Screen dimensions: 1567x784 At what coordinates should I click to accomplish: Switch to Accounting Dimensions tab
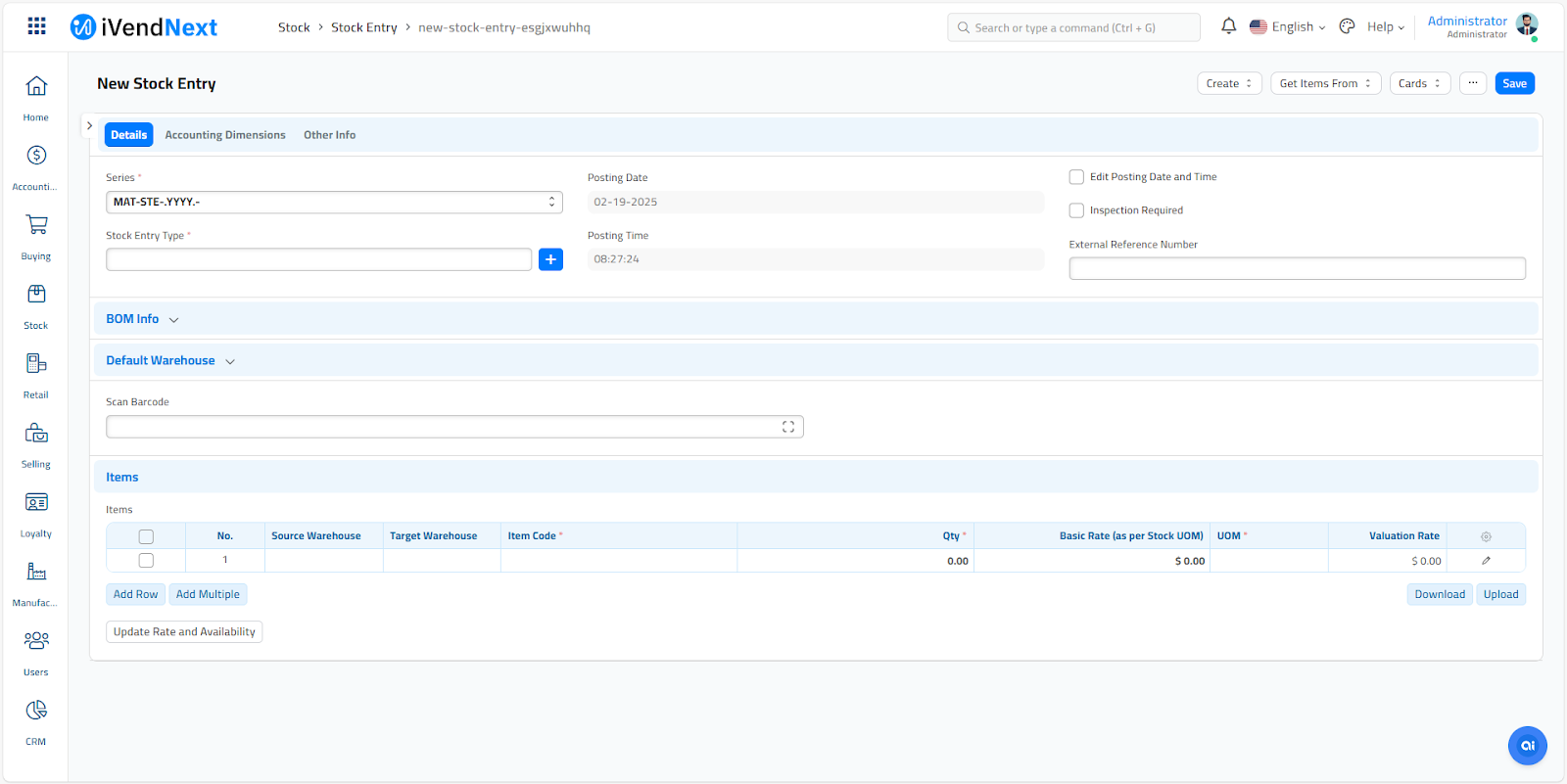tap(225, 135)
